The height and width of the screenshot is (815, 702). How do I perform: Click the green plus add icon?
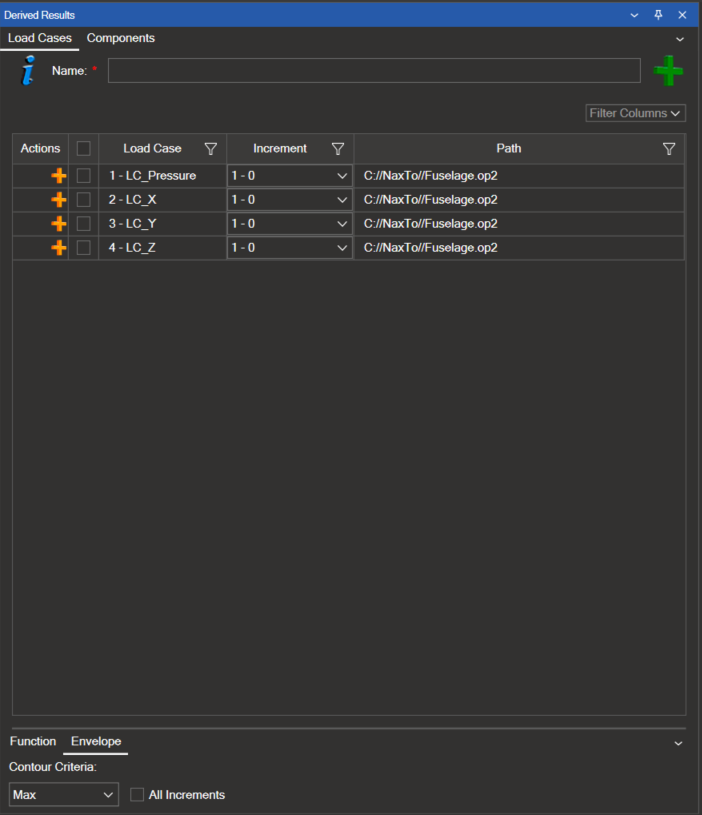[x=668, y=71]
